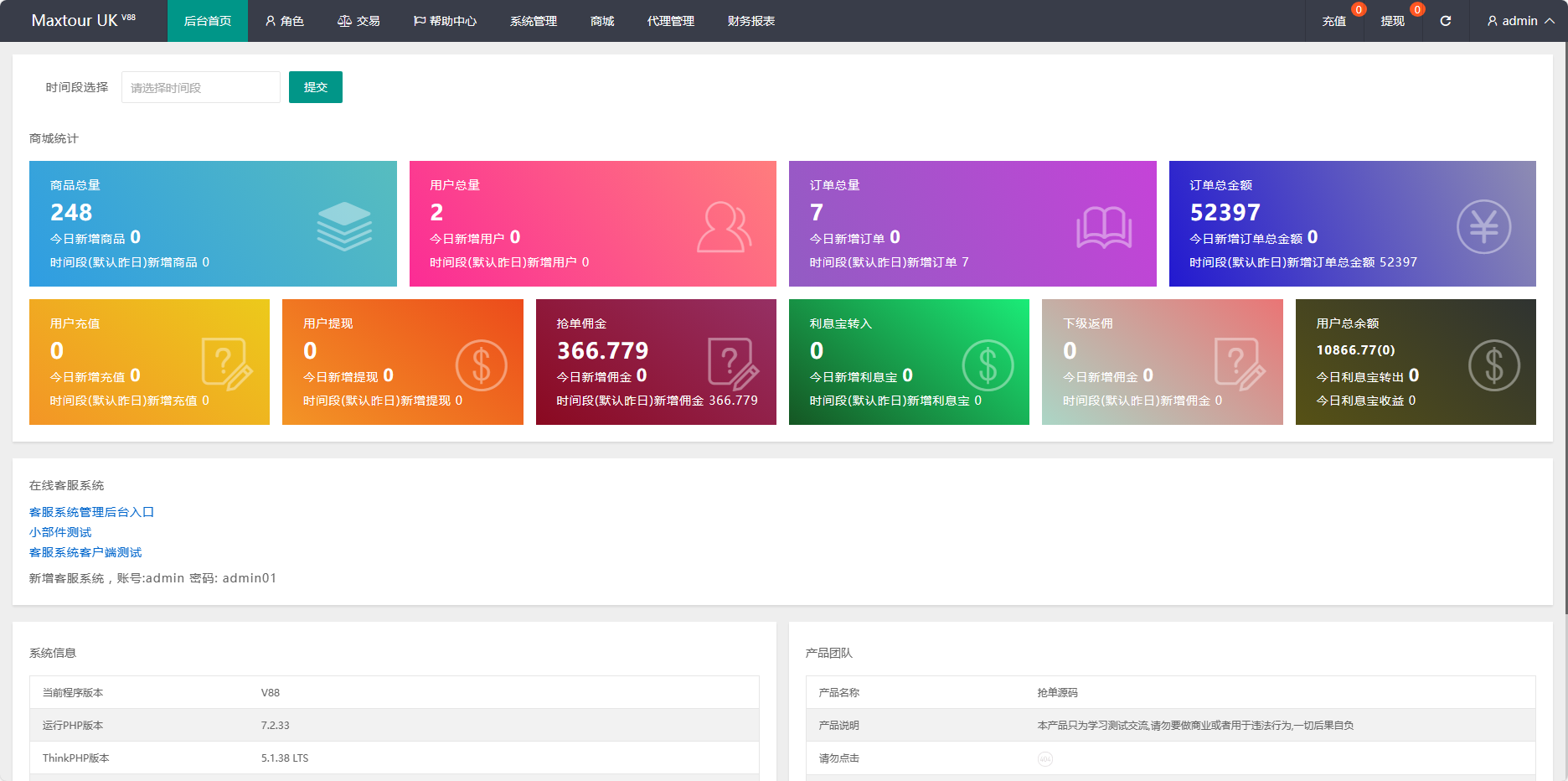The width and height of the screenshot is (1568, 781).
Task: Expand the admin dropdown chevron
Action: (1550, 21)
